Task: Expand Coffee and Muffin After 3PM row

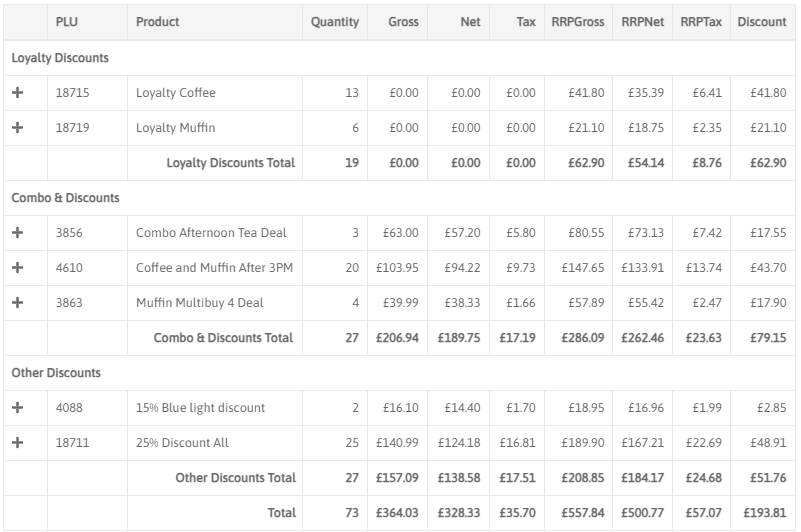Action: tap(17, 268)
